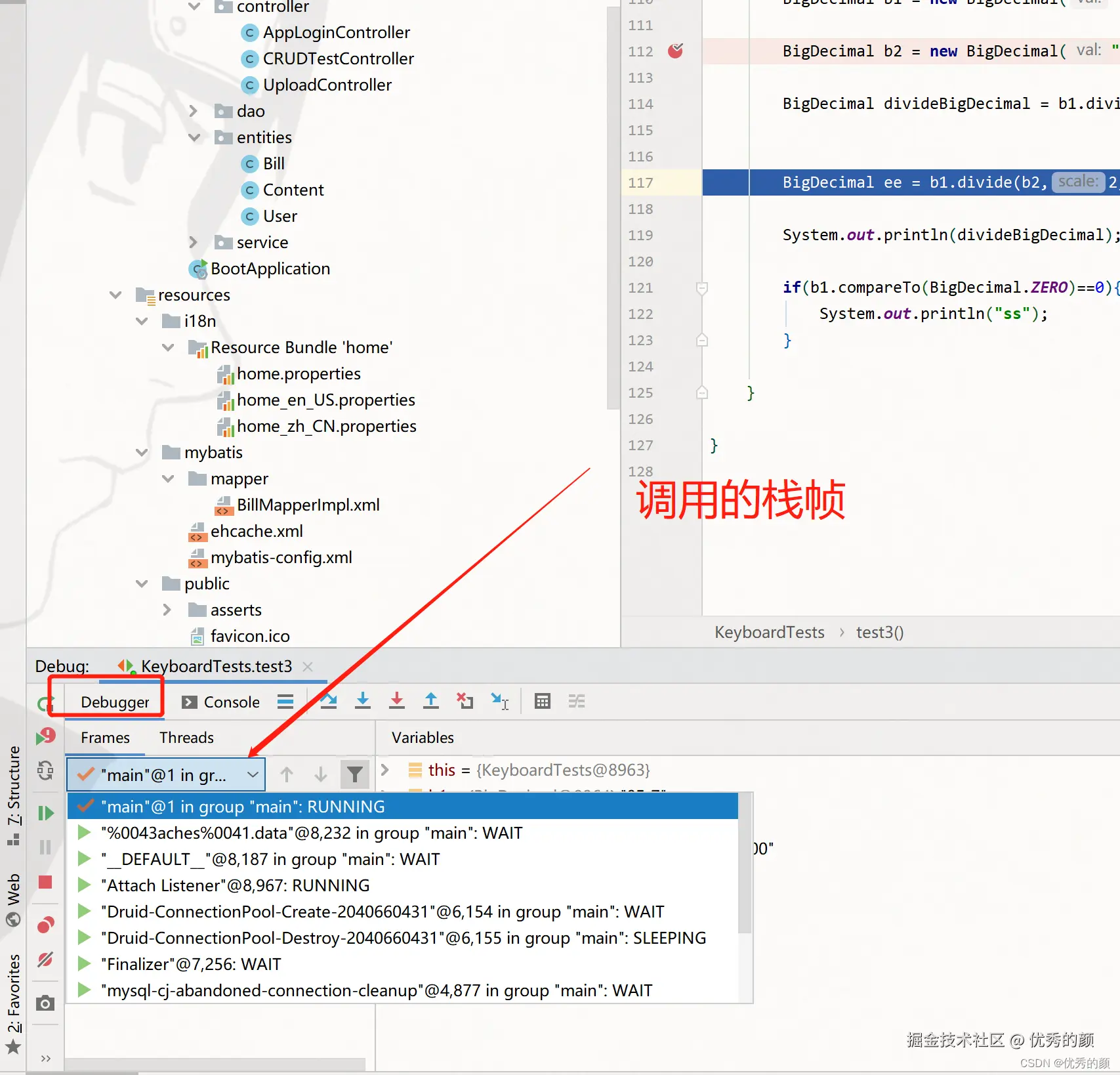Screen dimensions: 1120x1075
Task: Select Druid-ConnectionPool-Destroy sleeping thread
Action: click(403, 938)
